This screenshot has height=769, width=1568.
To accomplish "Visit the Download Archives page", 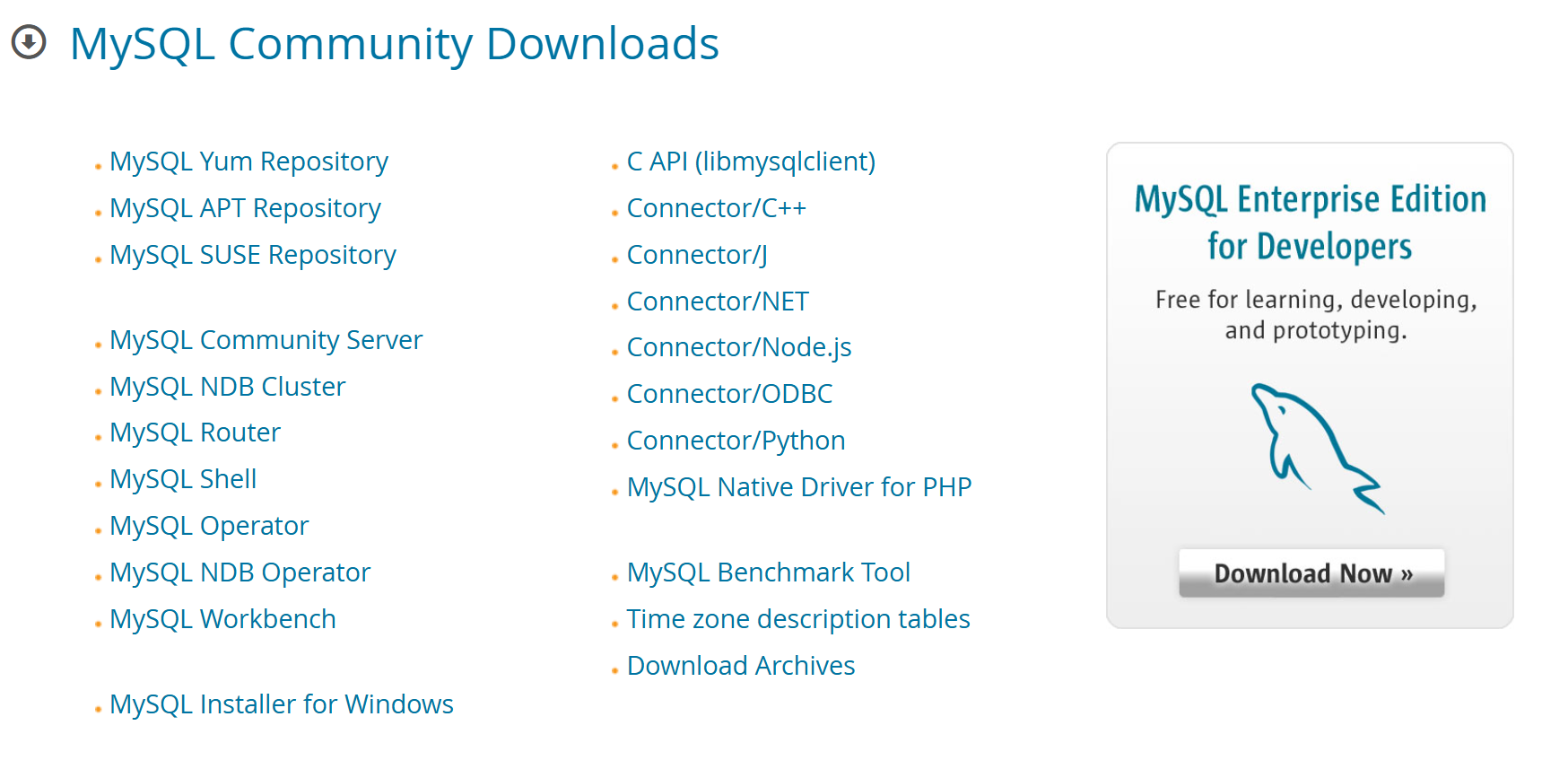I will tap(740, 666).
